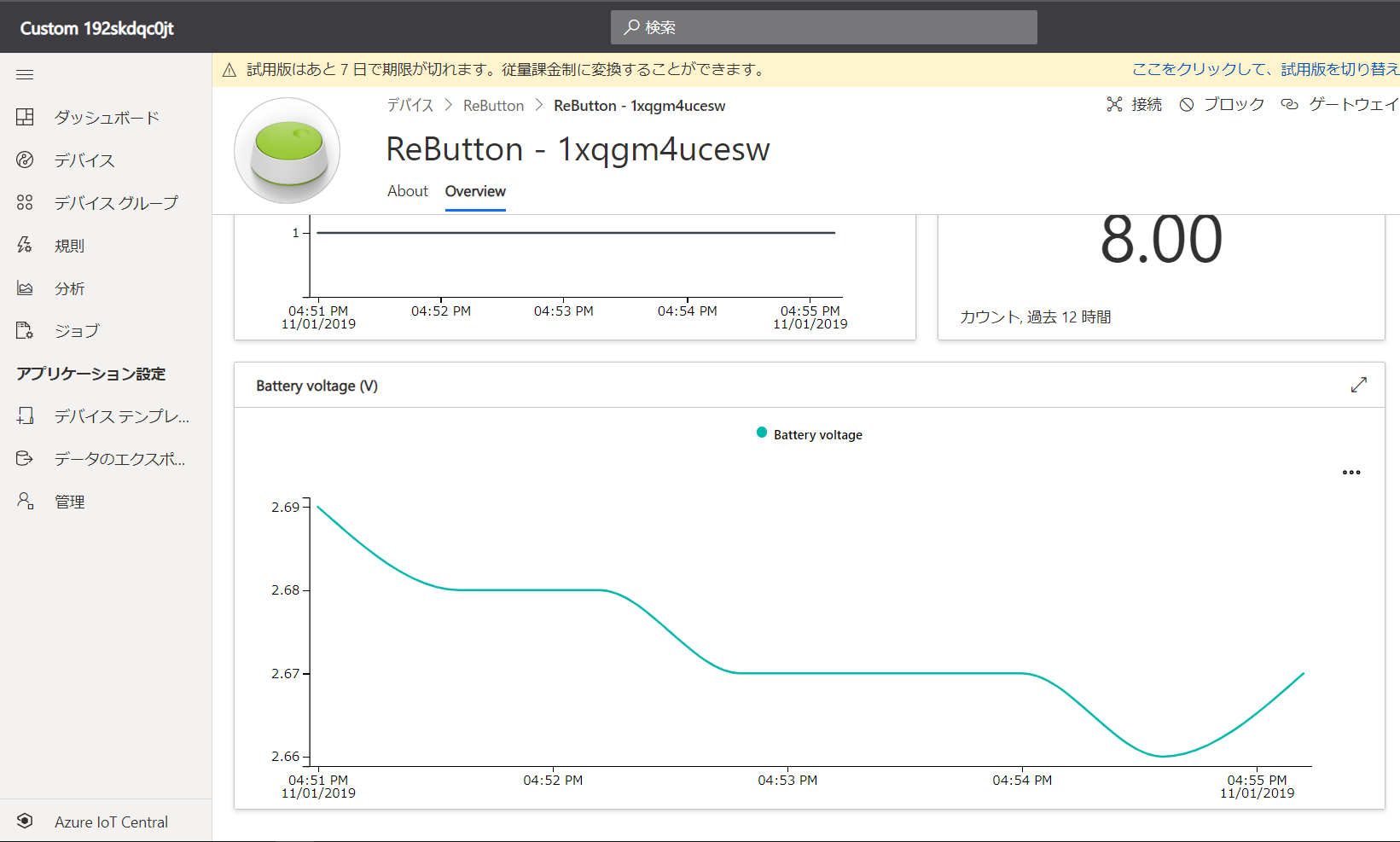Screen dimensions: 1400x842
Task: Click the Administration person icon
Action: coord(25,502)
